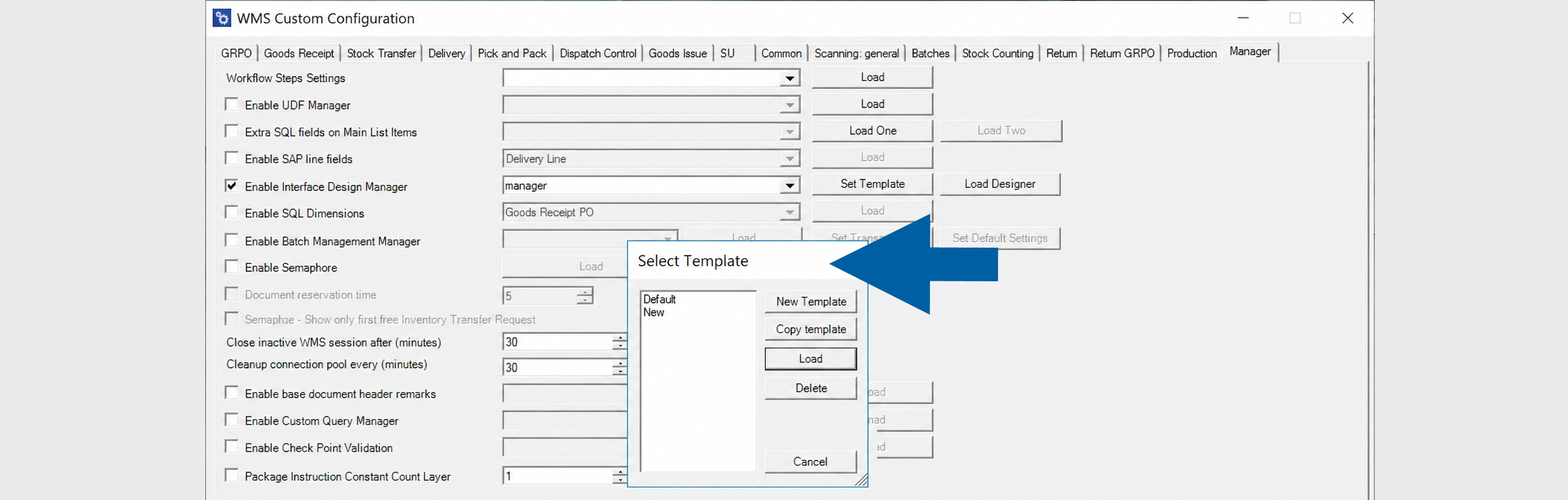Tick Extra SQL fields on Main List Items

[231, 131]
